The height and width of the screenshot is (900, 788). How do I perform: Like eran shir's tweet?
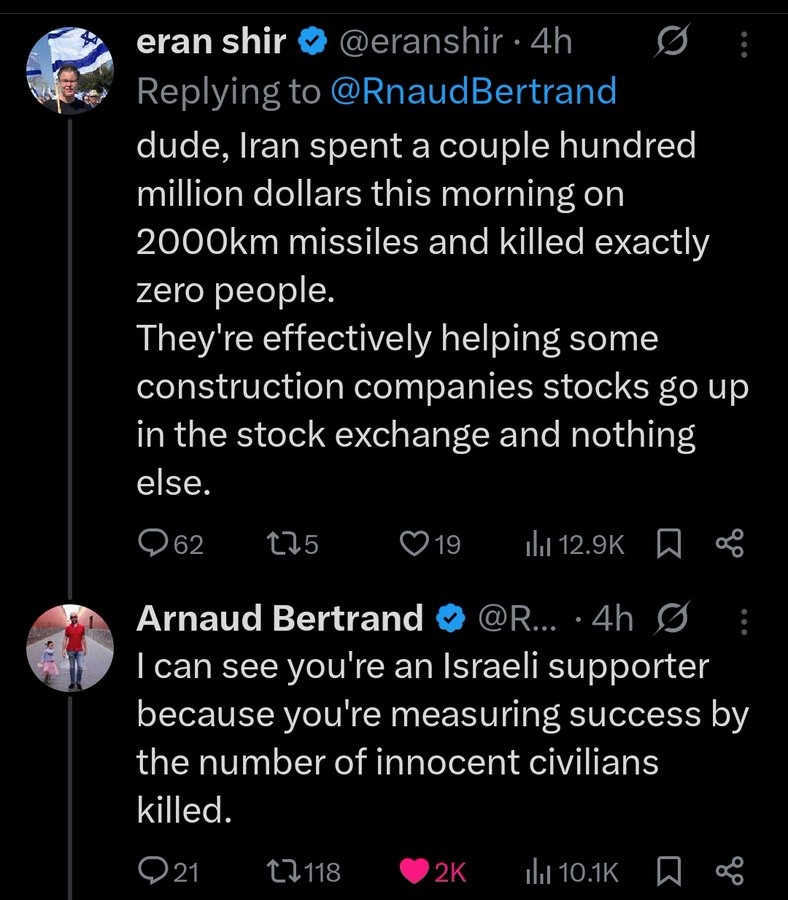(414, 544)
